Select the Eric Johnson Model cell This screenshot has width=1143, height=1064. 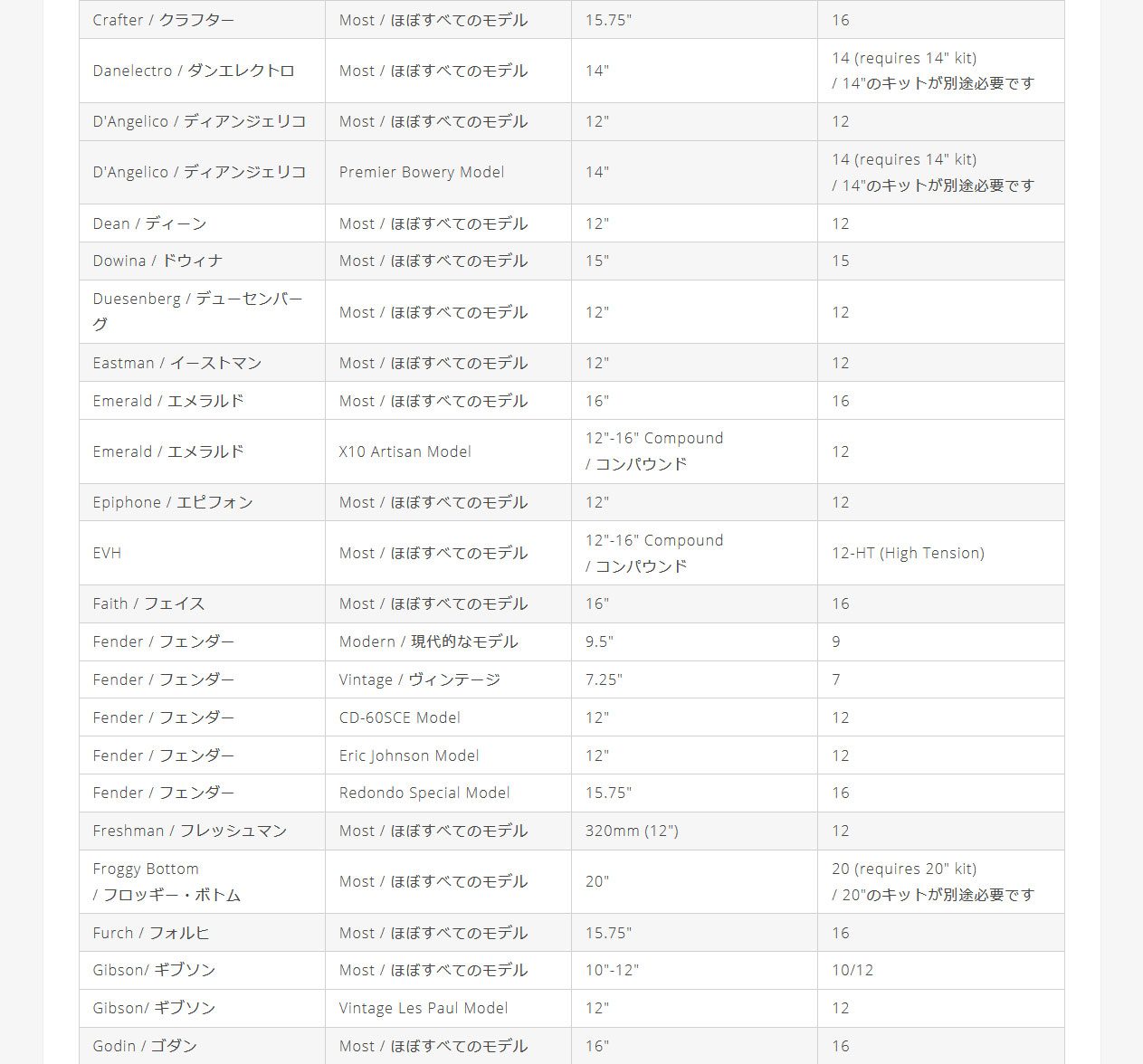(x=409, y=755)
